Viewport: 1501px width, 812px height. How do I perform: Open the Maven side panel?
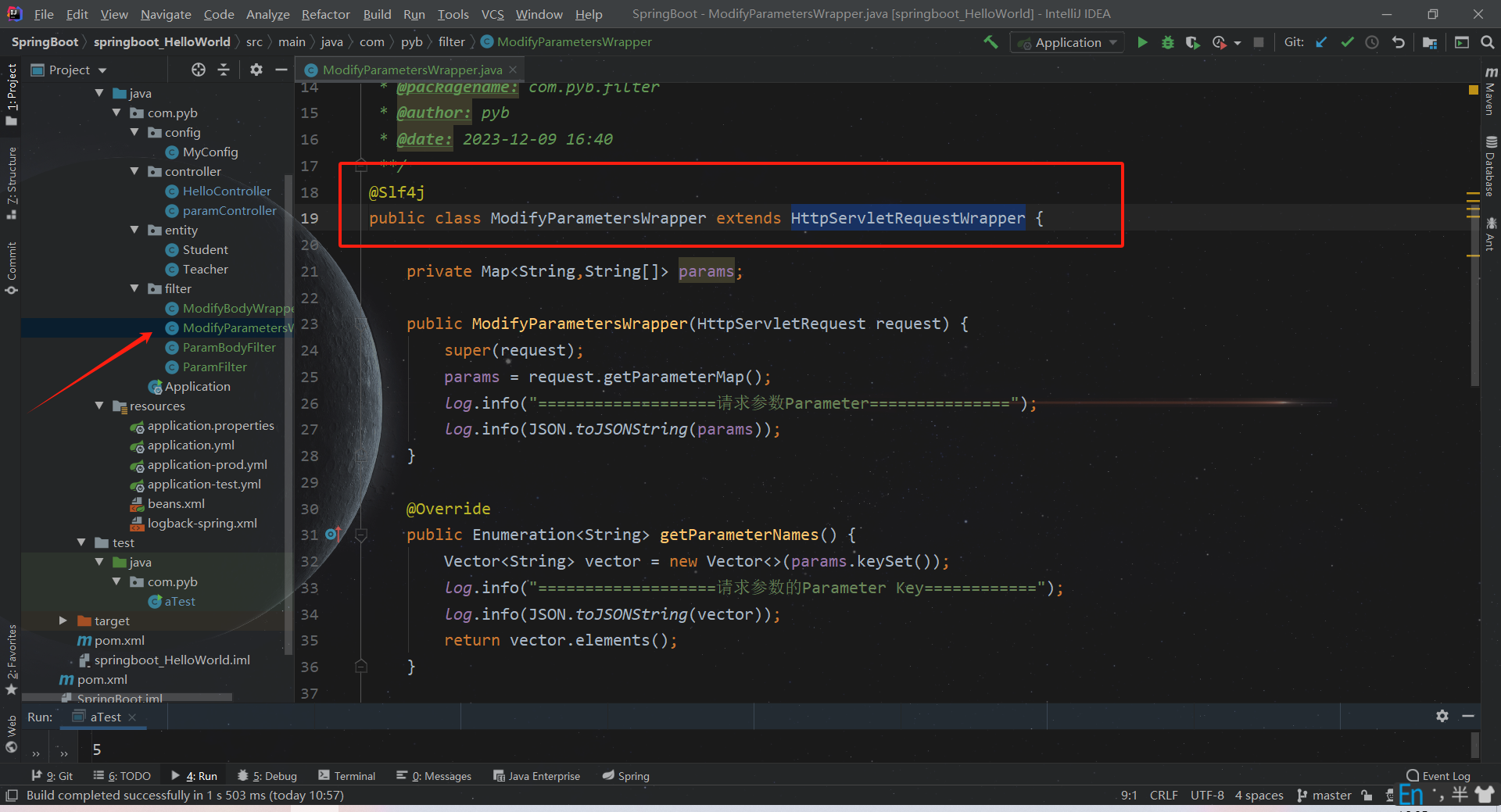(1491, 91)
